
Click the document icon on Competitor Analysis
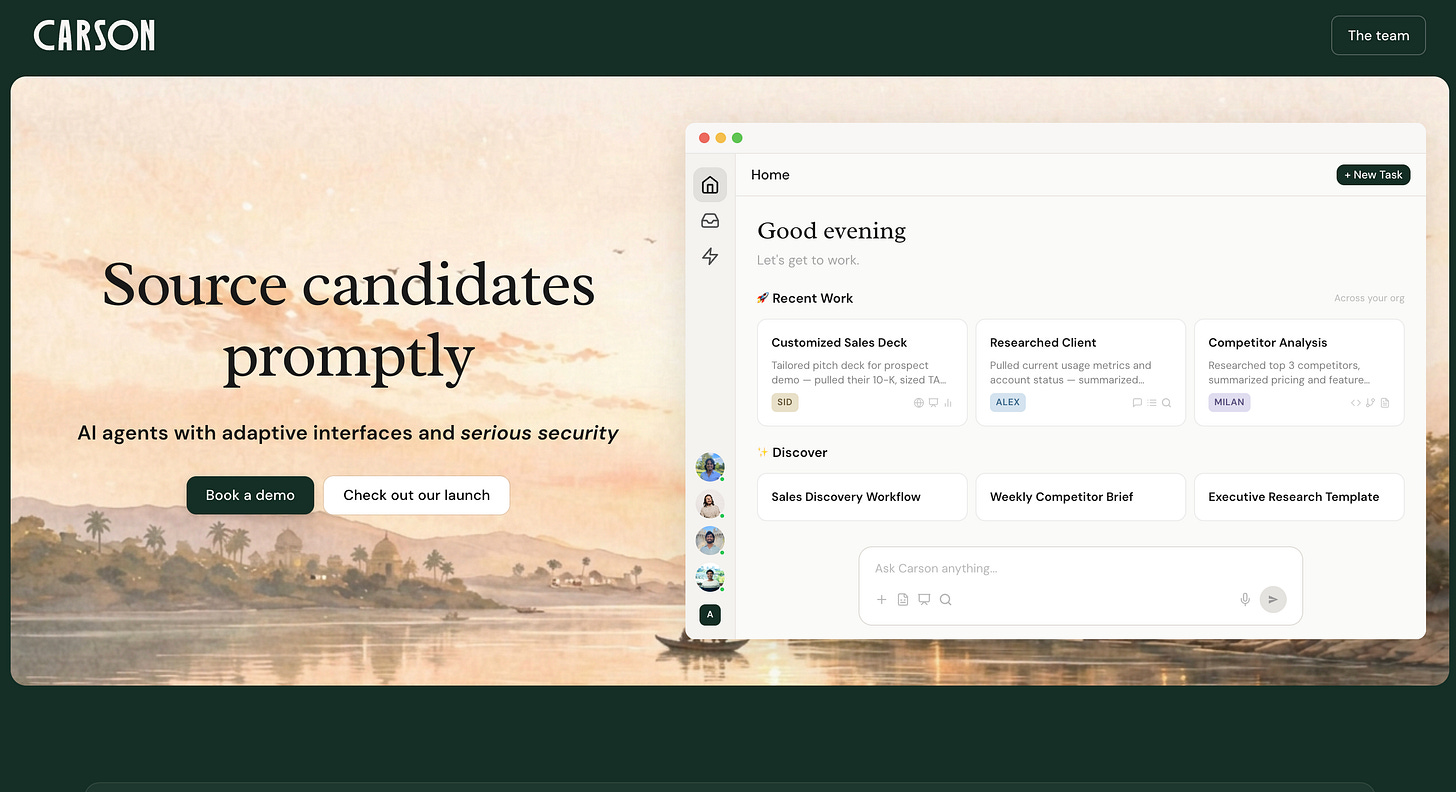point(1385,403)
